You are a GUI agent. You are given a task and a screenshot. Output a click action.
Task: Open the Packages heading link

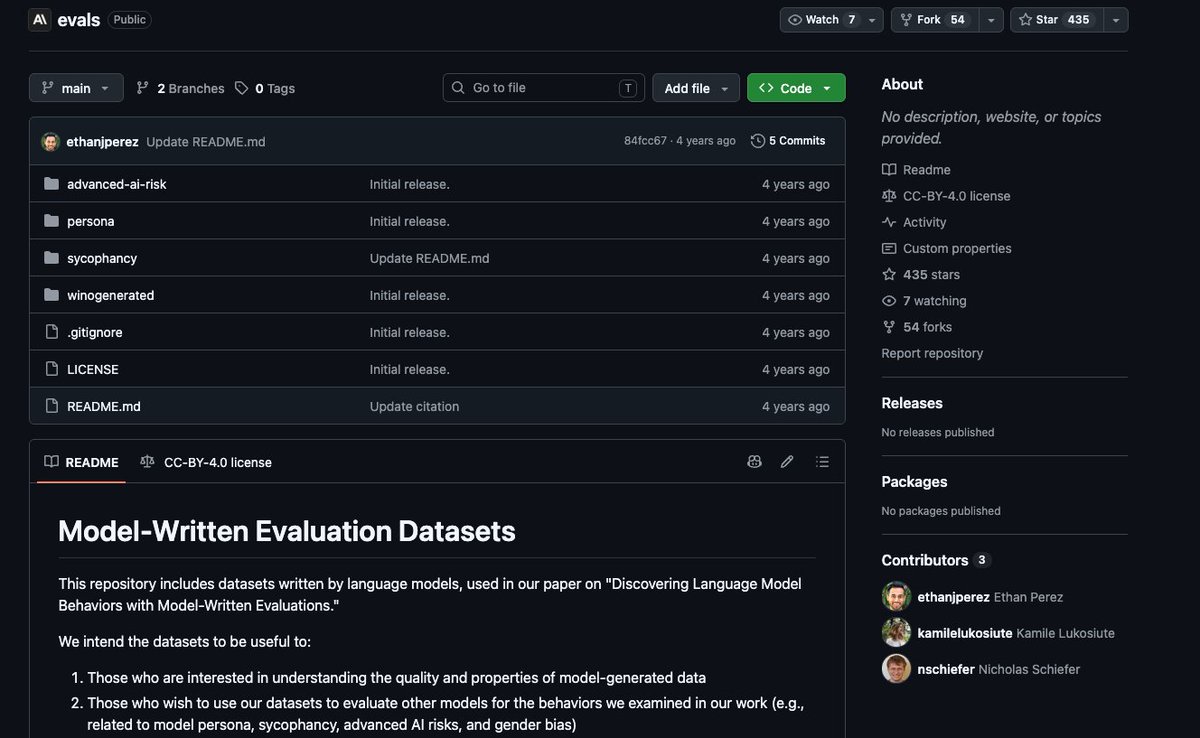[x=914, y=481]
